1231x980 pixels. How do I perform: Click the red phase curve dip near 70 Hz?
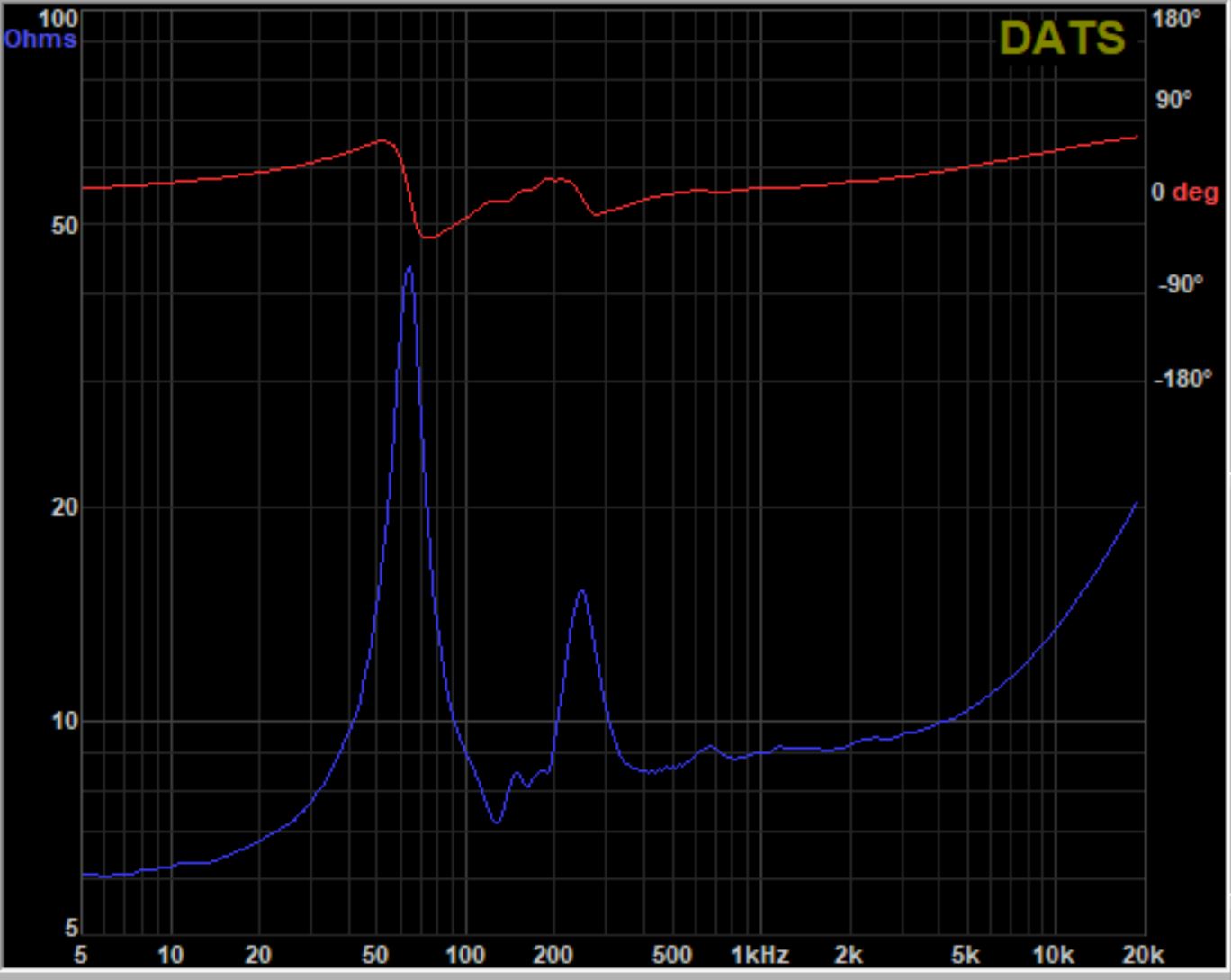(x=427, y=238)
